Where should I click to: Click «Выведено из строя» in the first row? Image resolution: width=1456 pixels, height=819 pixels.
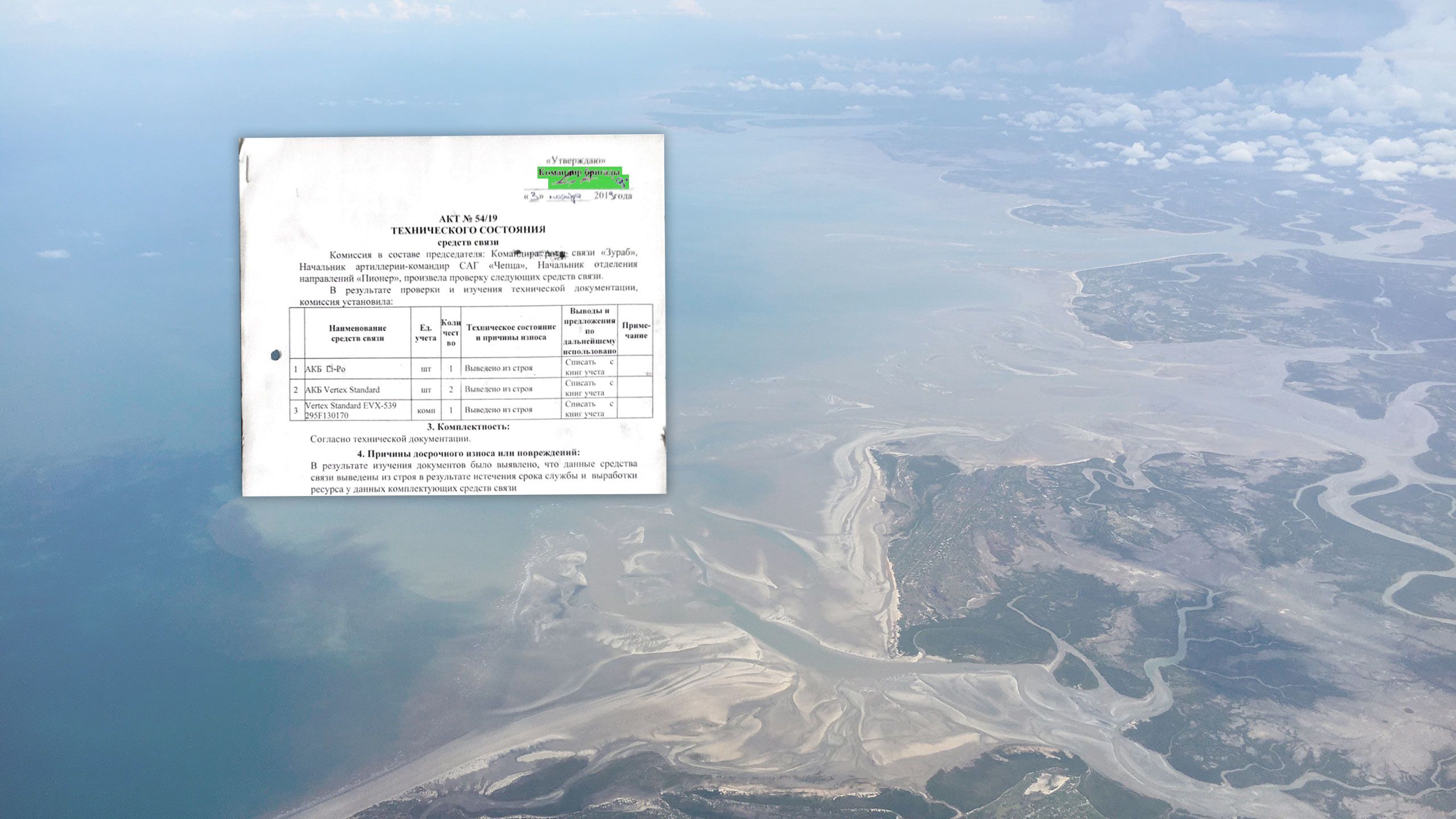coord(499,368)
